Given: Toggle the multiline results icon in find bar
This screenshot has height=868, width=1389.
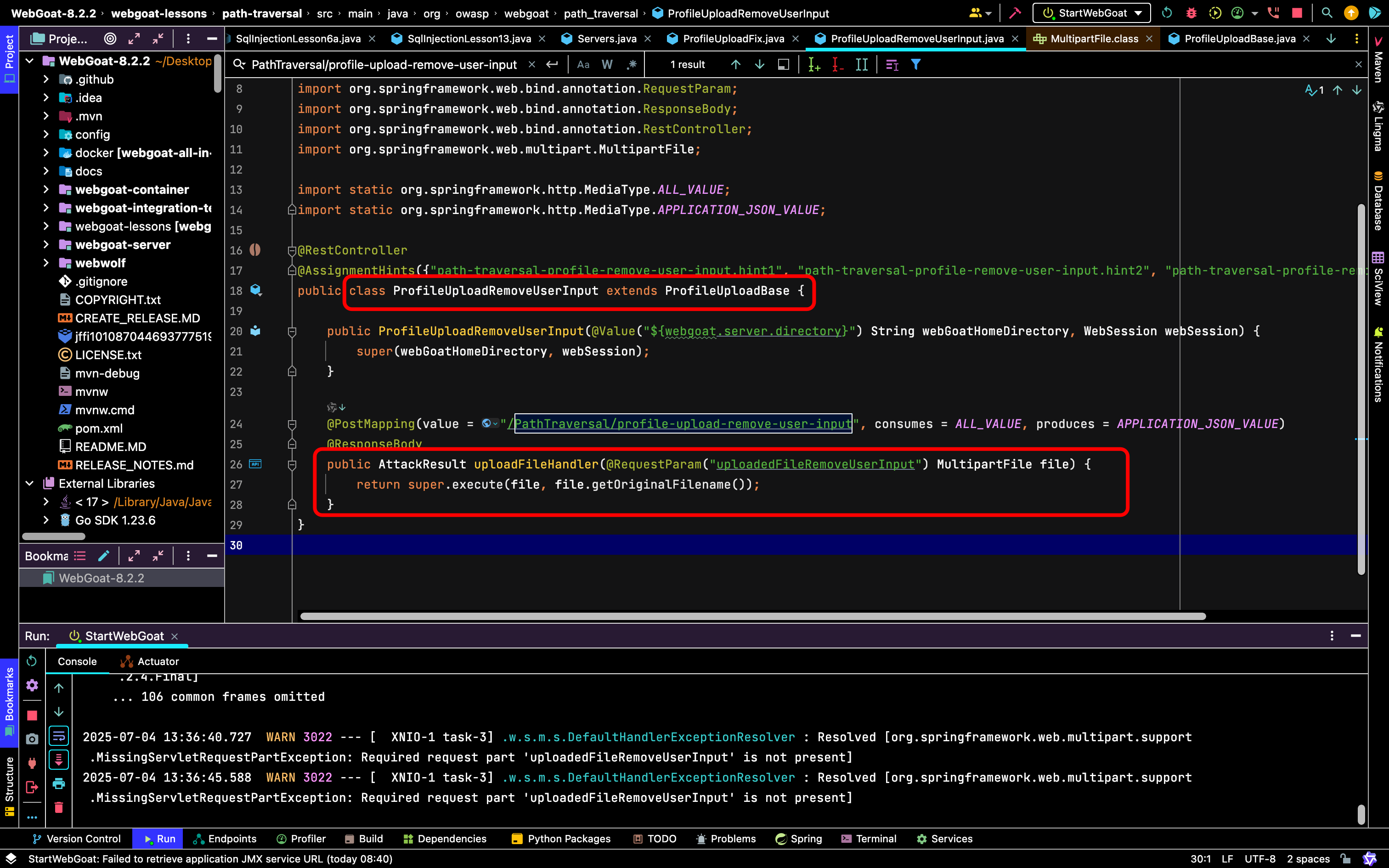Looking at the screenshot, I should 892,64.
